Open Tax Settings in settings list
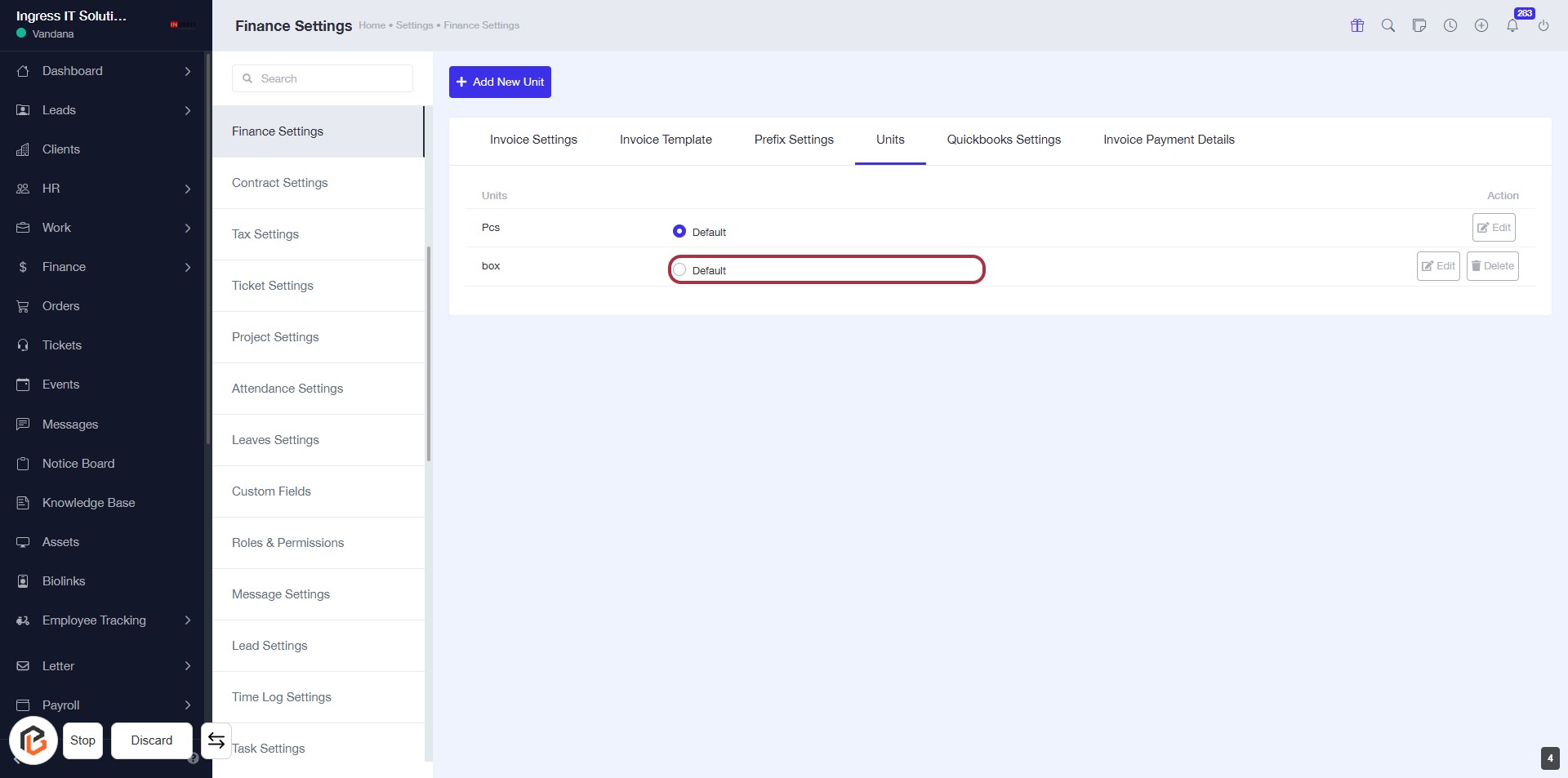 [265, 234]
